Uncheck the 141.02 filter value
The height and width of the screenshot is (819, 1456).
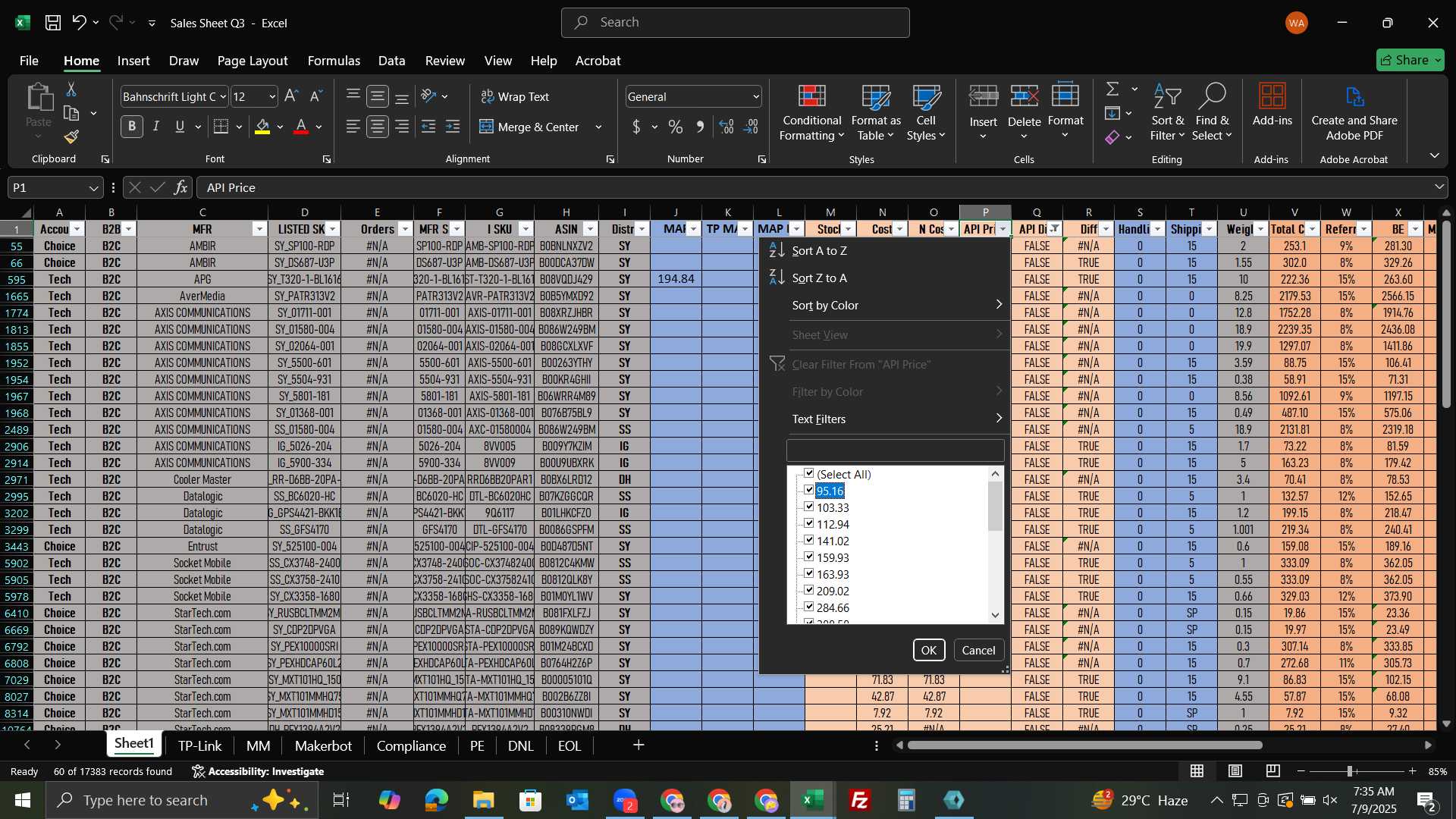click(x=809, y=540)
